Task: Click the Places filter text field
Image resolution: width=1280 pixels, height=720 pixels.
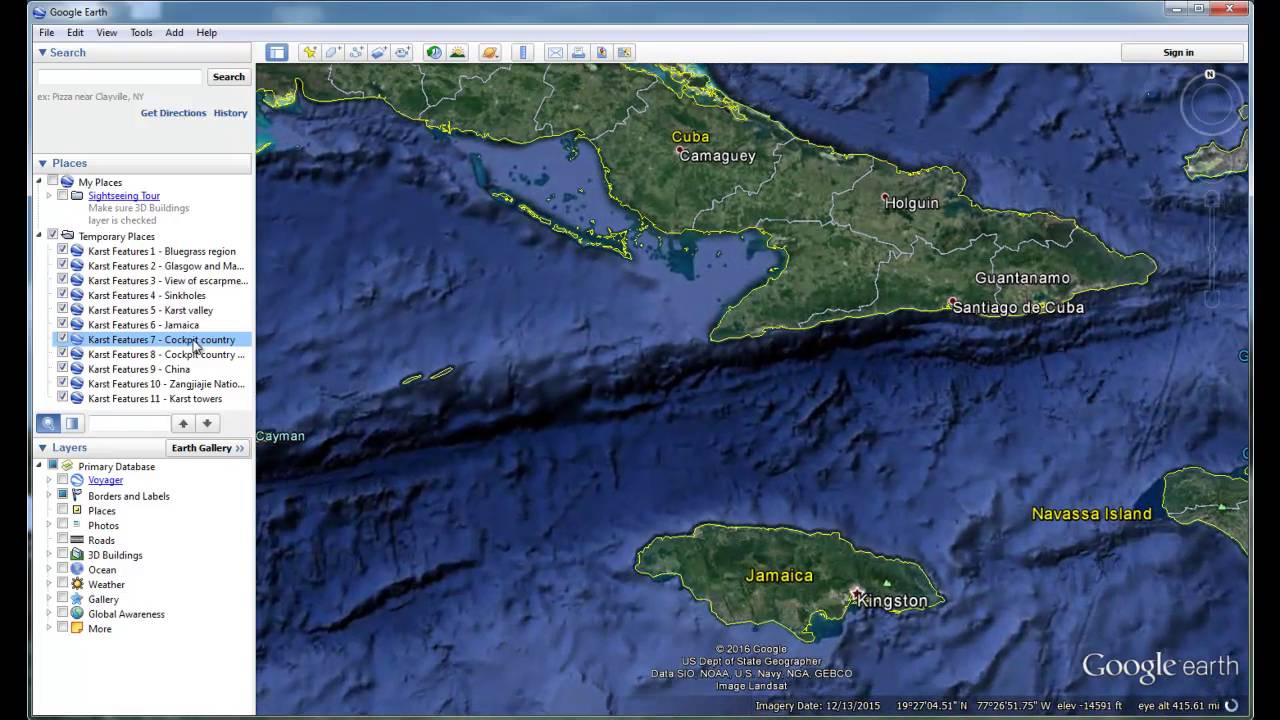Action: [128, 423]
